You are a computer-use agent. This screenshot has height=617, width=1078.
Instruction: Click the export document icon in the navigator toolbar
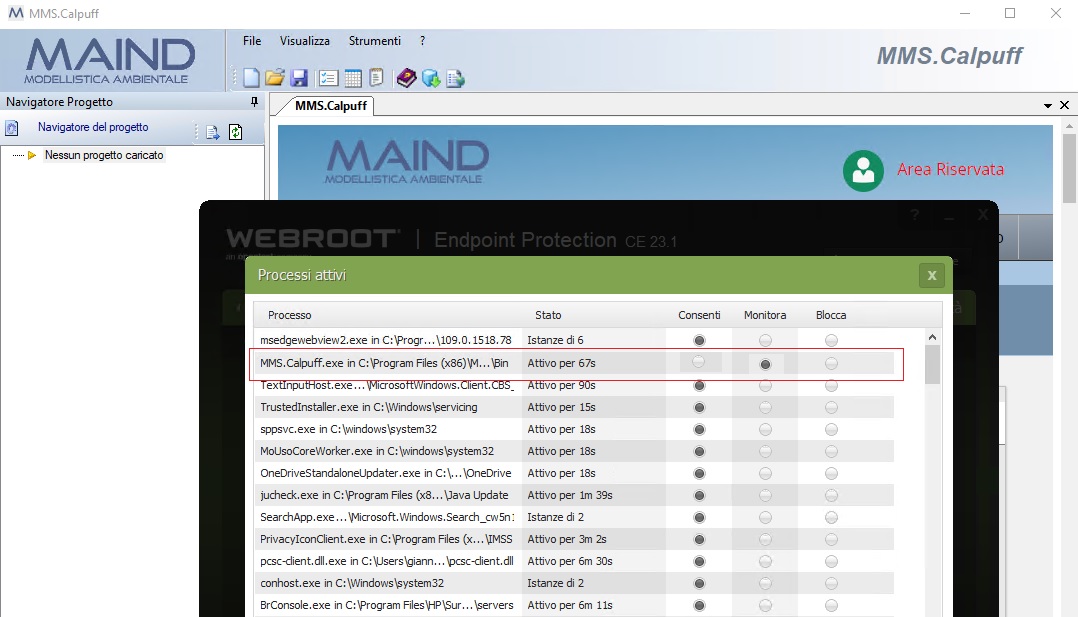(212, 132)
